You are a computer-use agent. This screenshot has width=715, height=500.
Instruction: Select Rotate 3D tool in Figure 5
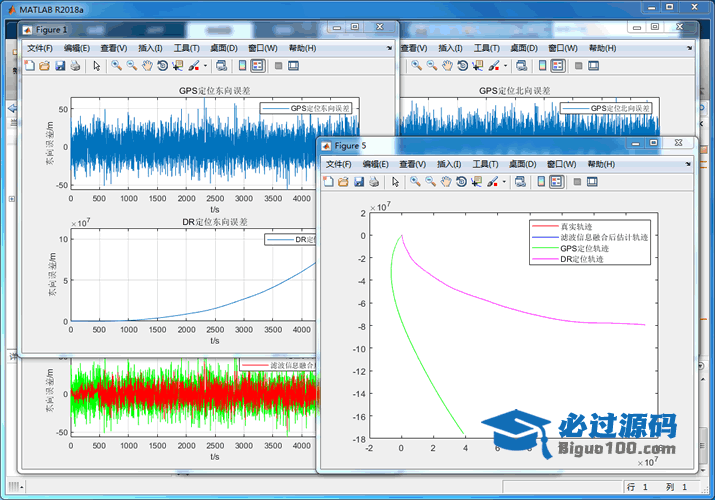pyautogui.click(x=461, y=182)
